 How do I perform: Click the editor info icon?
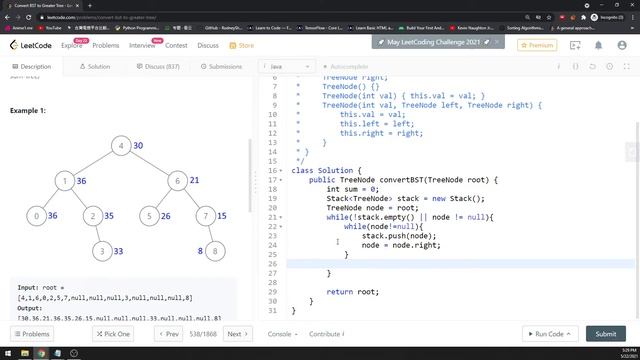tap(558, 67)
